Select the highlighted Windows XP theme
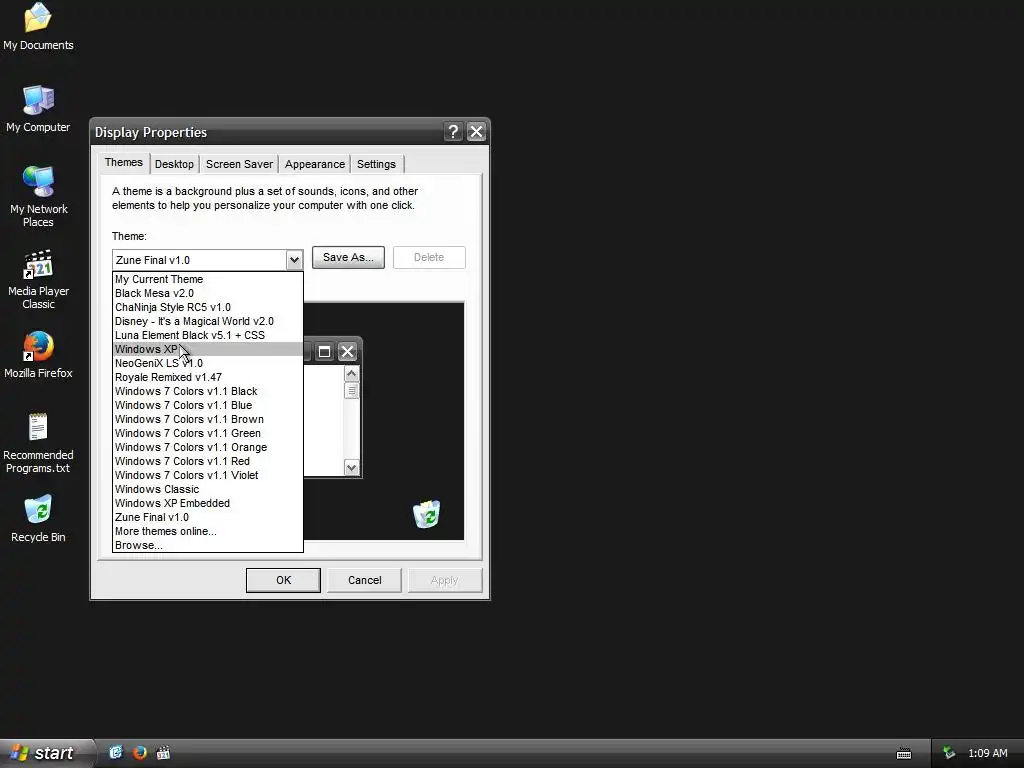The width and height of the screenshot is (1024, 768). pos(208,349)
